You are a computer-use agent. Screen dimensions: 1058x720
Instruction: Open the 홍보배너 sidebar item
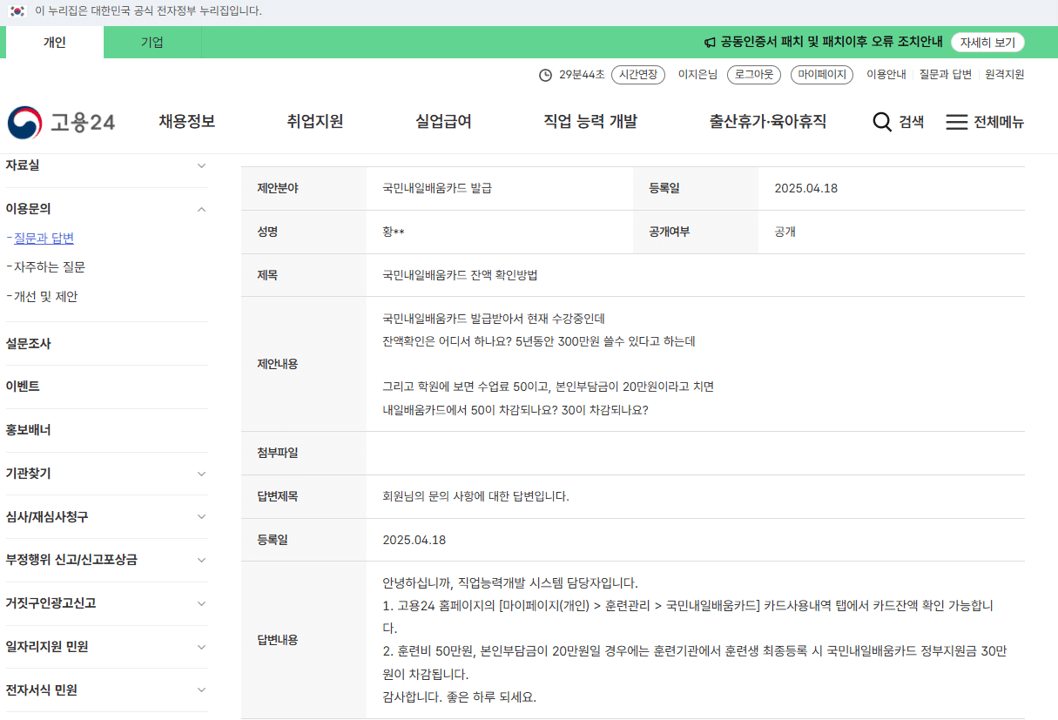coord(28,430)
